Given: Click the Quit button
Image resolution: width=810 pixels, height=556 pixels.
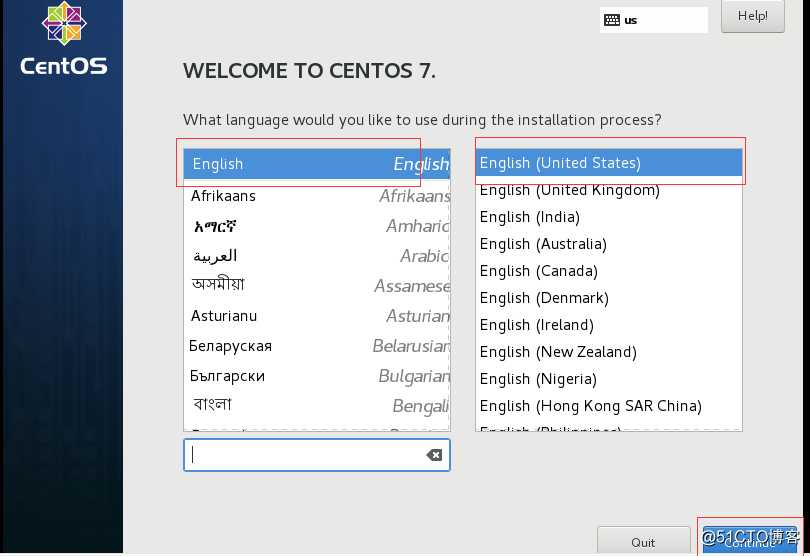Looking at the screenshot, I should (643, 542).
